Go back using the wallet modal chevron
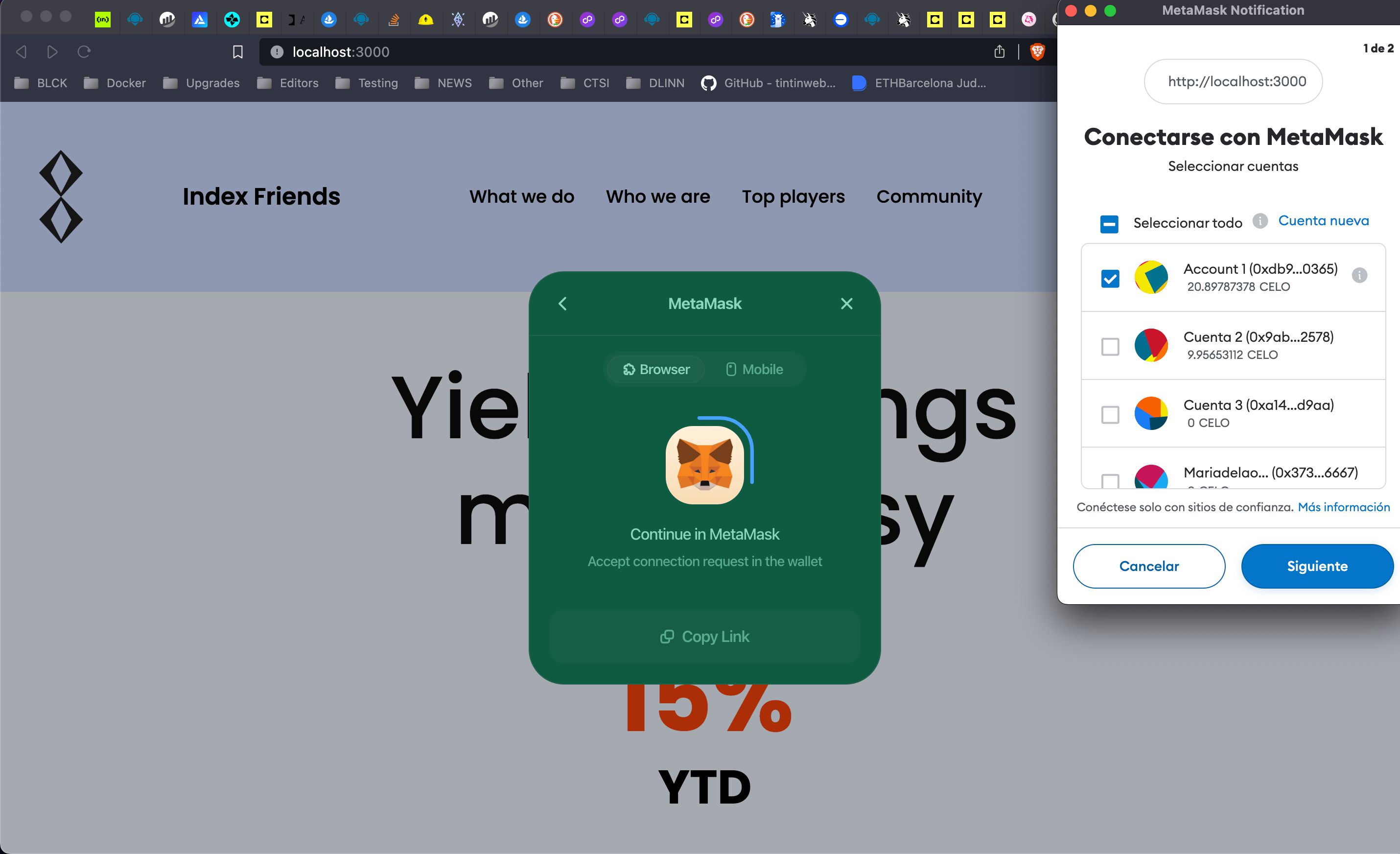This screenshot has width=1400, height=854. (562, 304)
